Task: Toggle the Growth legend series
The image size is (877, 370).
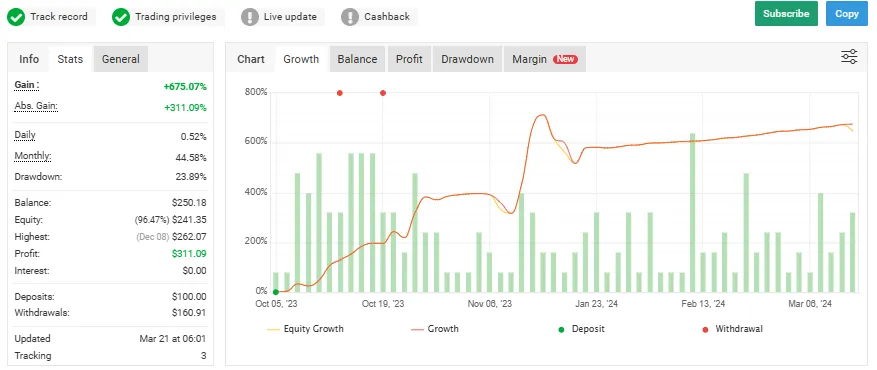Action: (x=435, y=329)
